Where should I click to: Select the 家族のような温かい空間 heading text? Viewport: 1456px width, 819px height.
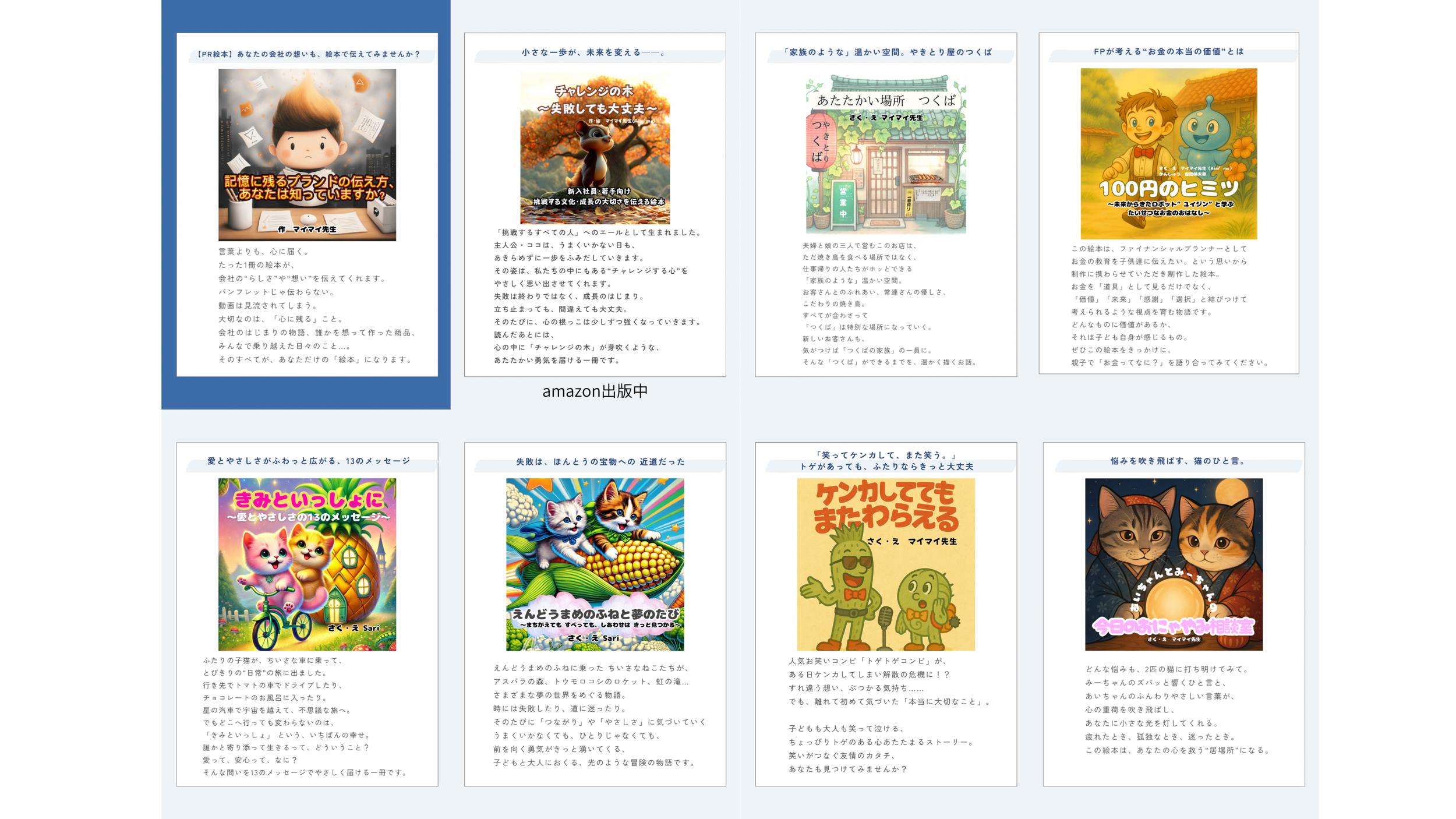(x=886, y=52)
